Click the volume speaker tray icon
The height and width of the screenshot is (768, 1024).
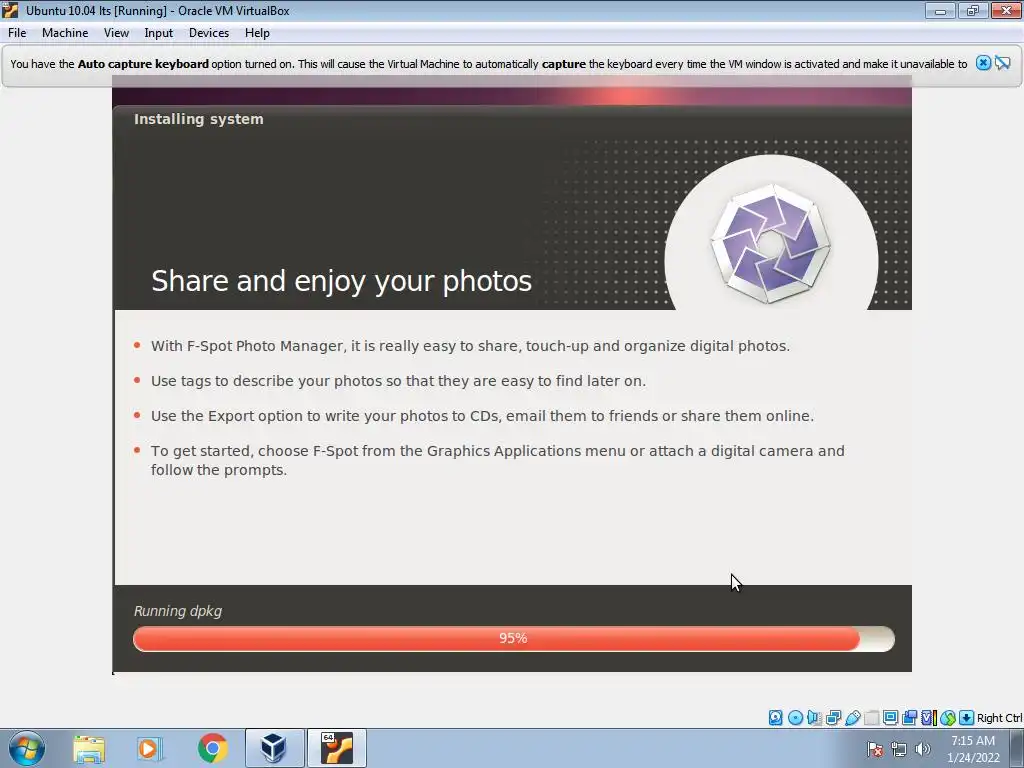pyautogui.click(x=922, y=749)
